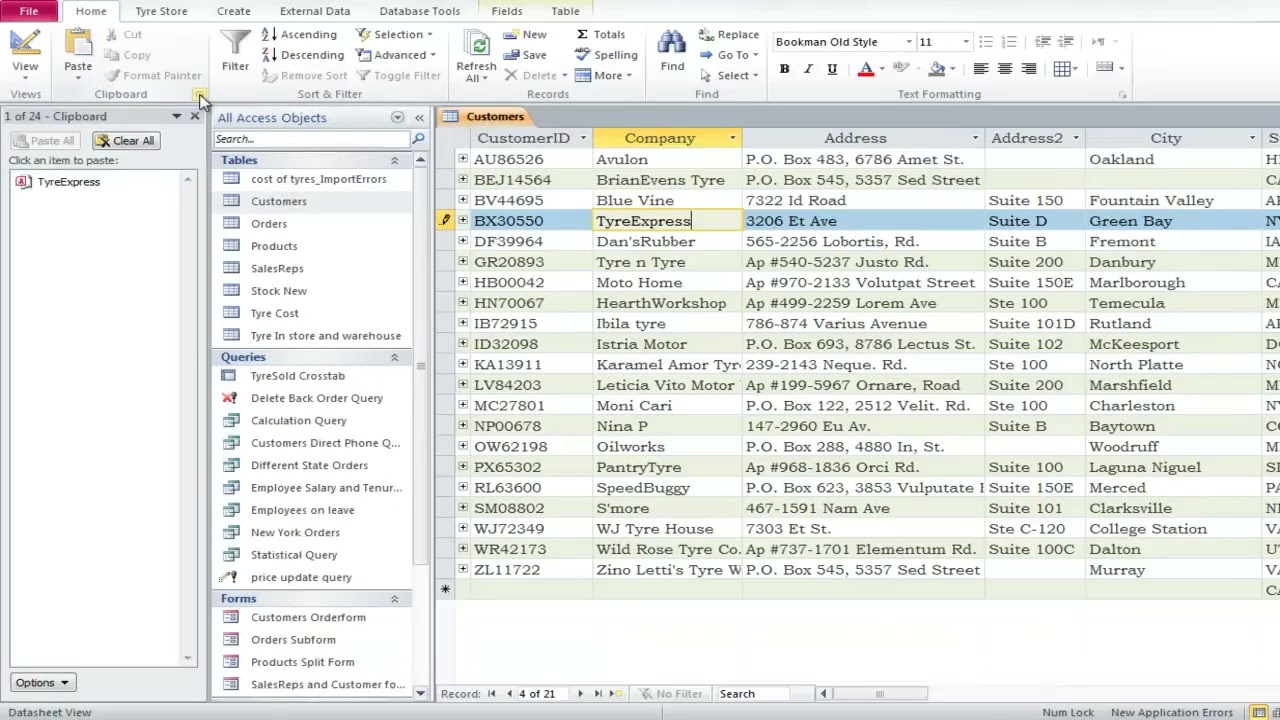
Task: Toggle Underline formatting
Action: pyautogui.click(x=832, y=69)
